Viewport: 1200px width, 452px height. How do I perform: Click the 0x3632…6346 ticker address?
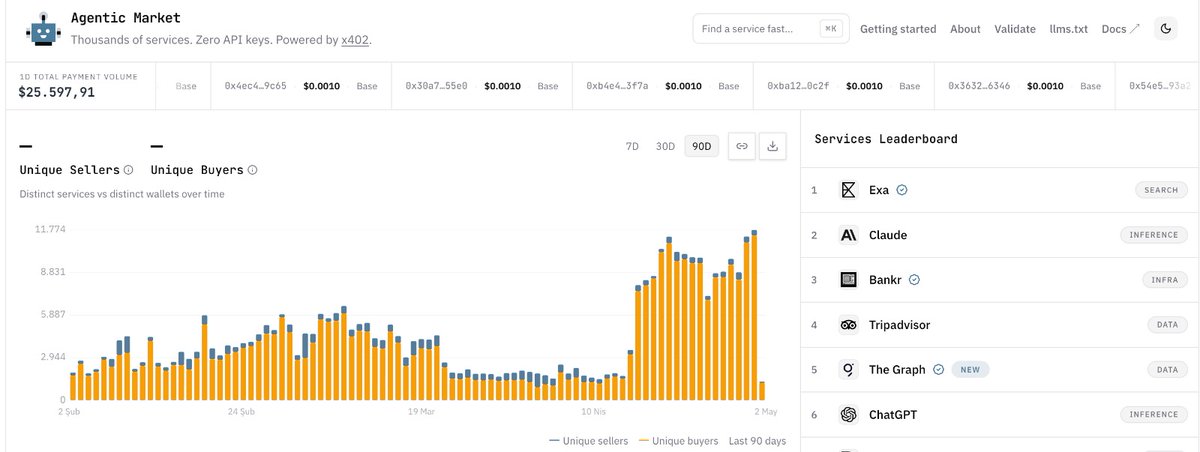tap(979, 86)
